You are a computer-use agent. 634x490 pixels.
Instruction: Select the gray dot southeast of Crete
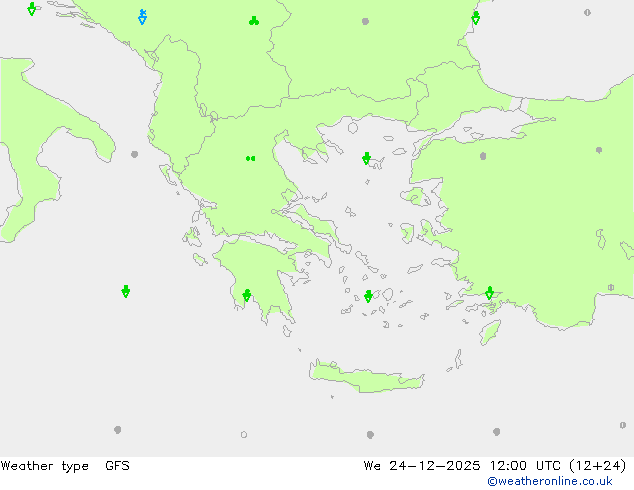click(497, 432)
